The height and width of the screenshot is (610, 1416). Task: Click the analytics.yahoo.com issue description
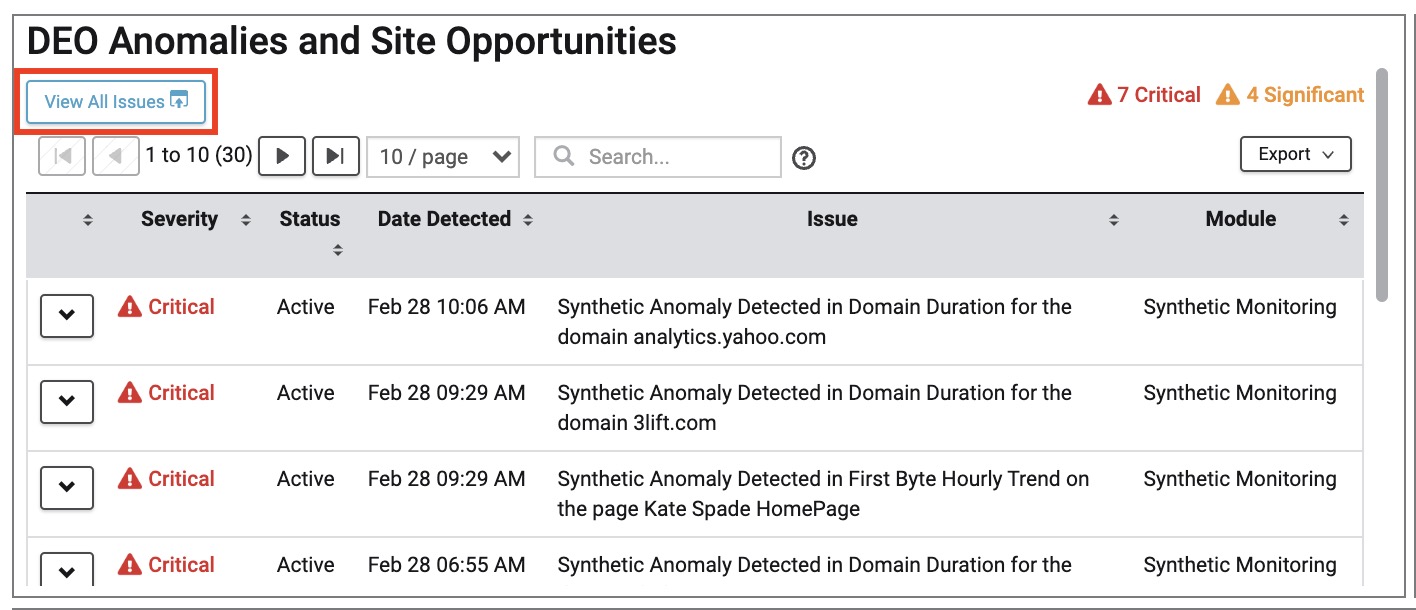[x=814, y=322]
